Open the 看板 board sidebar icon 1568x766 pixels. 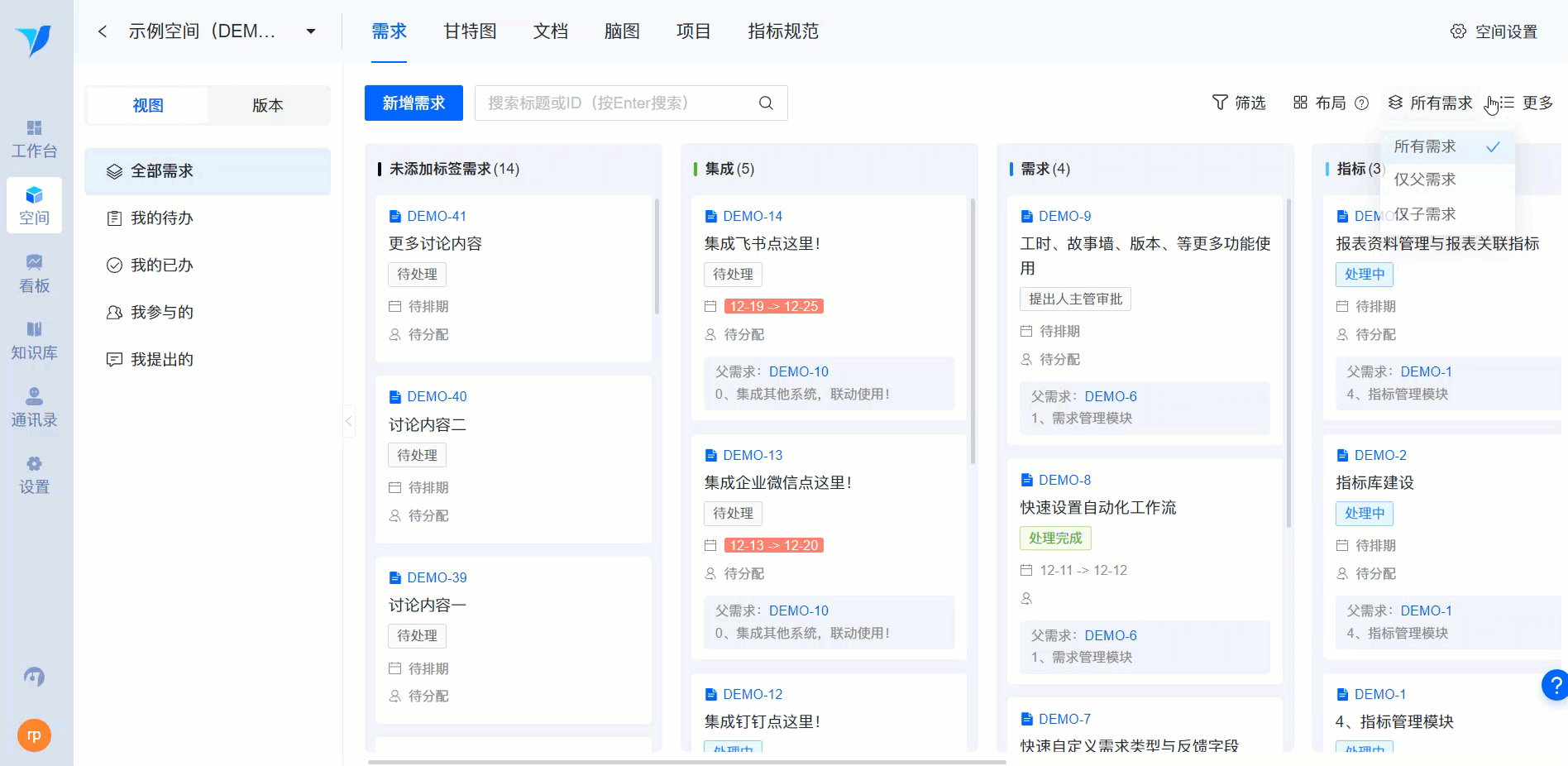pyautogui.click(x=34, y=274)
